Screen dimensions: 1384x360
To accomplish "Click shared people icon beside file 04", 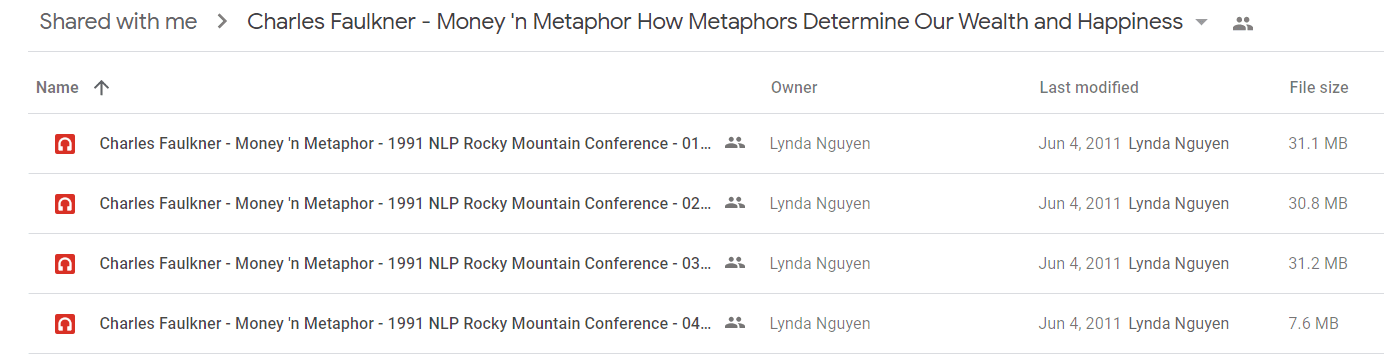I will pyautogui.click(x=735, y=323).
